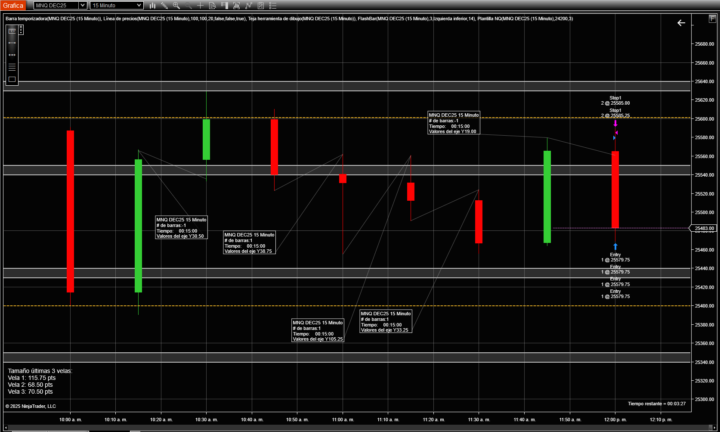Click the first icon in the floating drawing toolbar
The height and width of the screenshot is (432, 720).
coord(12,31)
